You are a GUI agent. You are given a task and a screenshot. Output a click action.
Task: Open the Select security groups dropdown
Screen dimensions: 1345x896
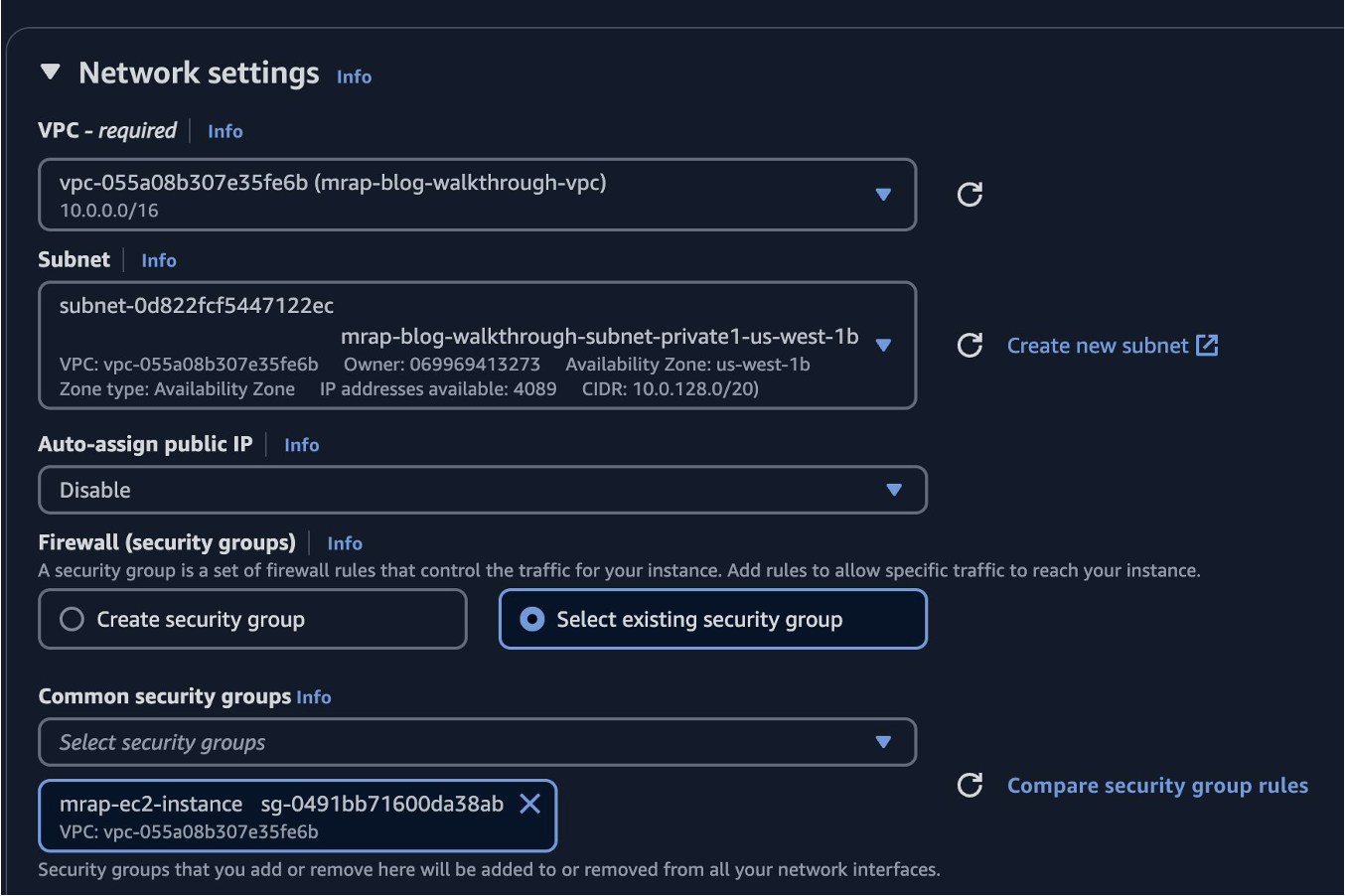click(885, 742)
